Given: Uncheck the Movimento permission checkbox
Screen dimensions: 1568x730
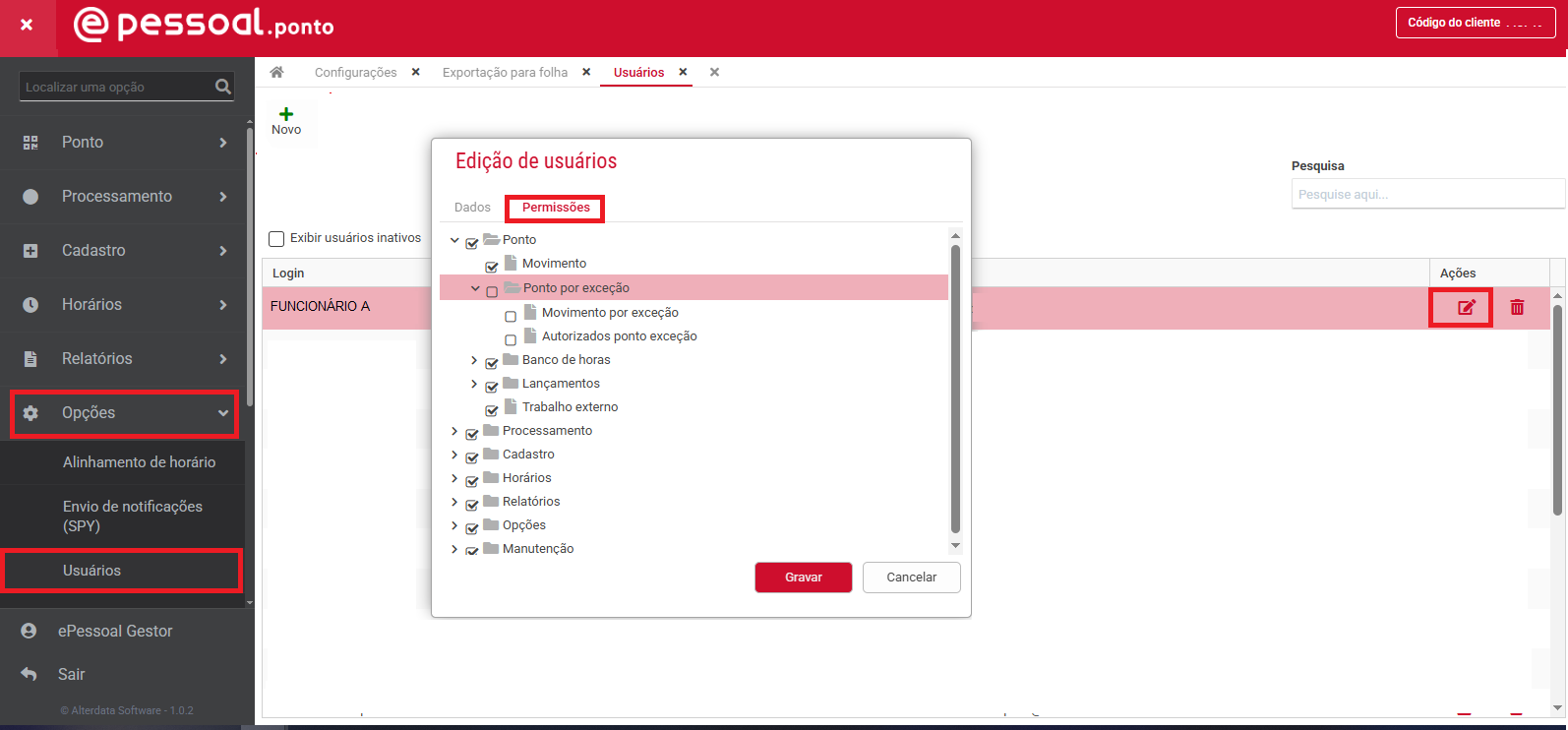Looking at the screenshot, I should [x=492, y=266].
